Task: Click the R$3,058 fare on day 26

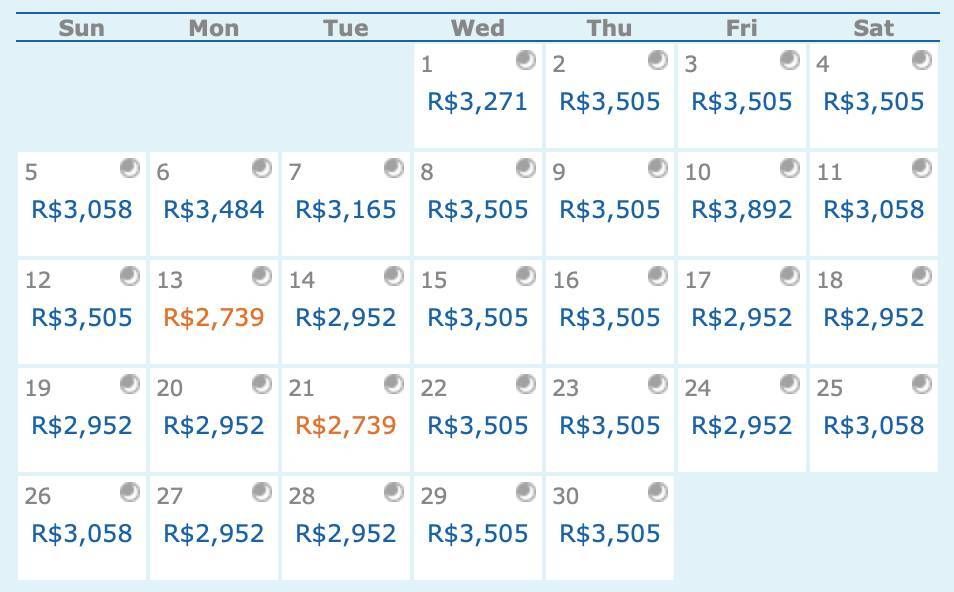Action: (x=82, y=534)
